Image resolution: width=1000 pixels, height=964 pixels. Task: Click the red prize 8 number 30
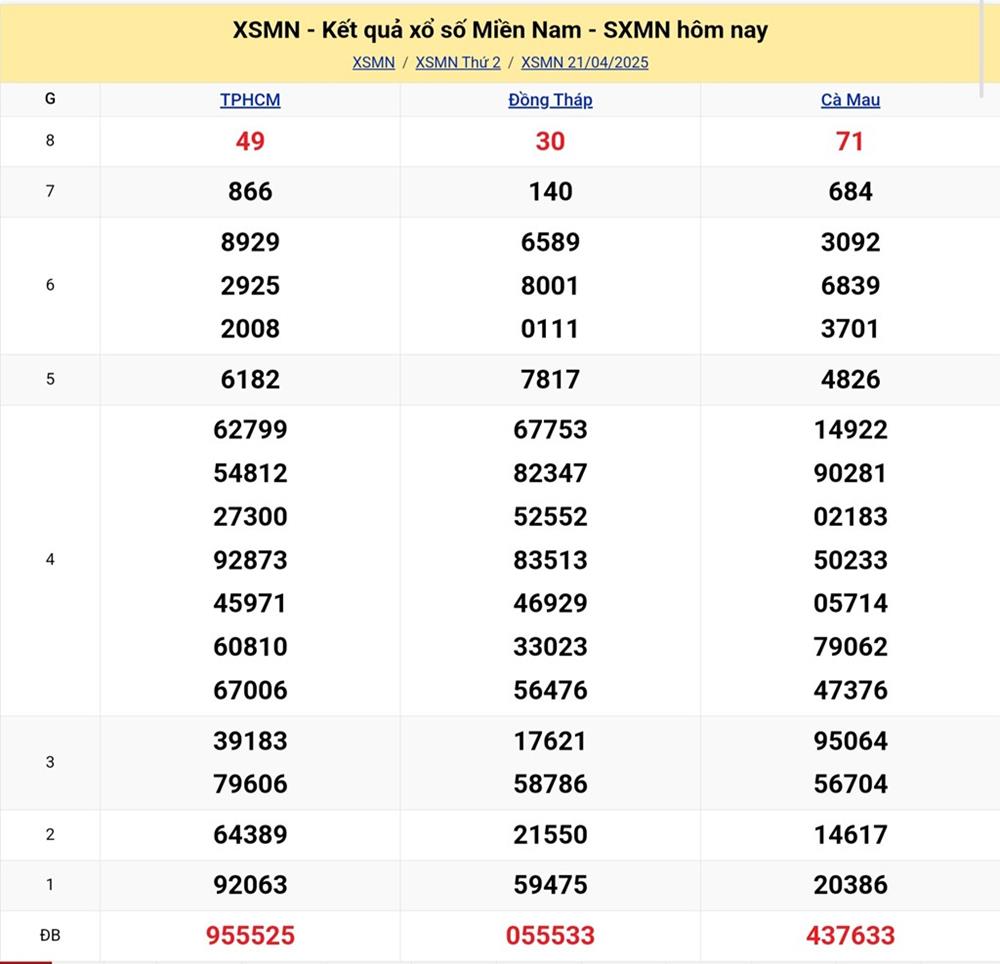(x=550, y=142)
